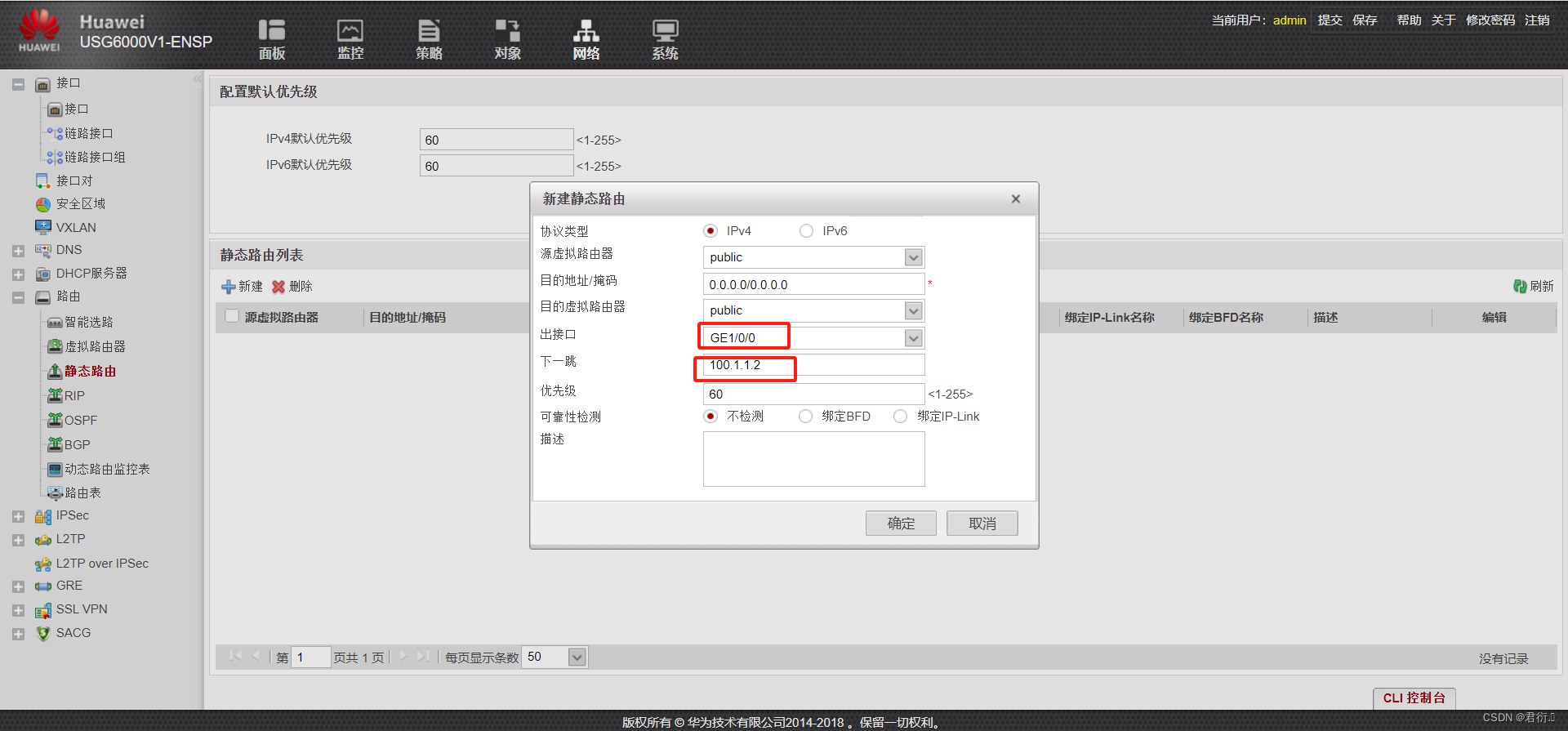The image size is (1568, 731).
Task: Cancel dialog with 取消 button
Action: tap(982, 524)
